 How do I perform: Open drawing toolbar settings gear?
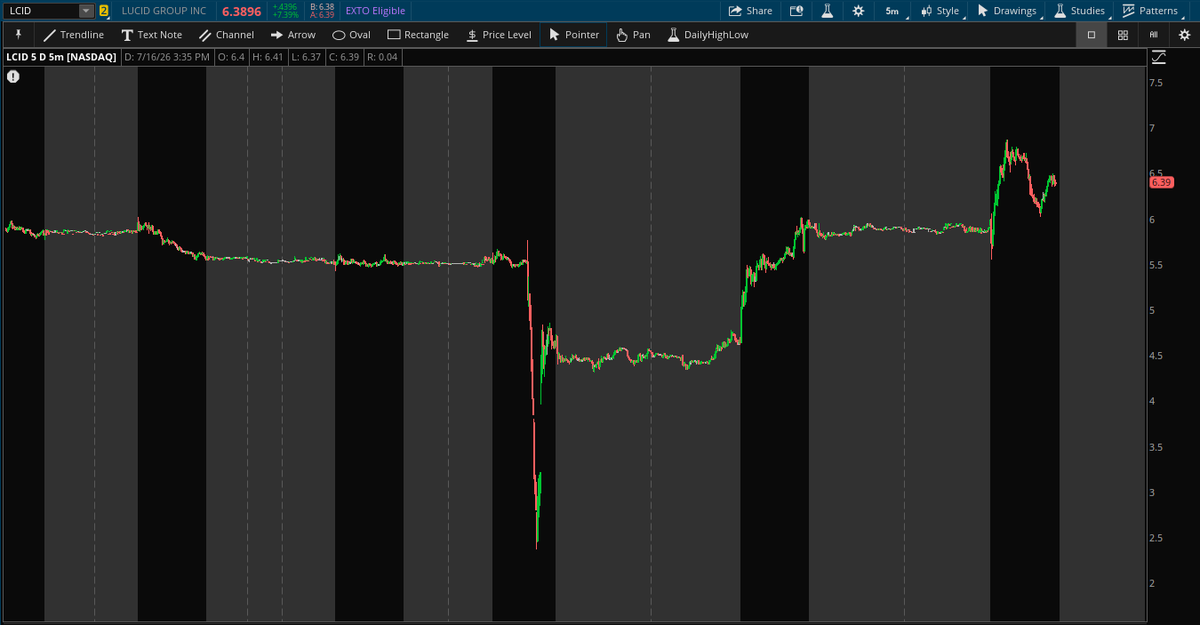pos(1184,34)
